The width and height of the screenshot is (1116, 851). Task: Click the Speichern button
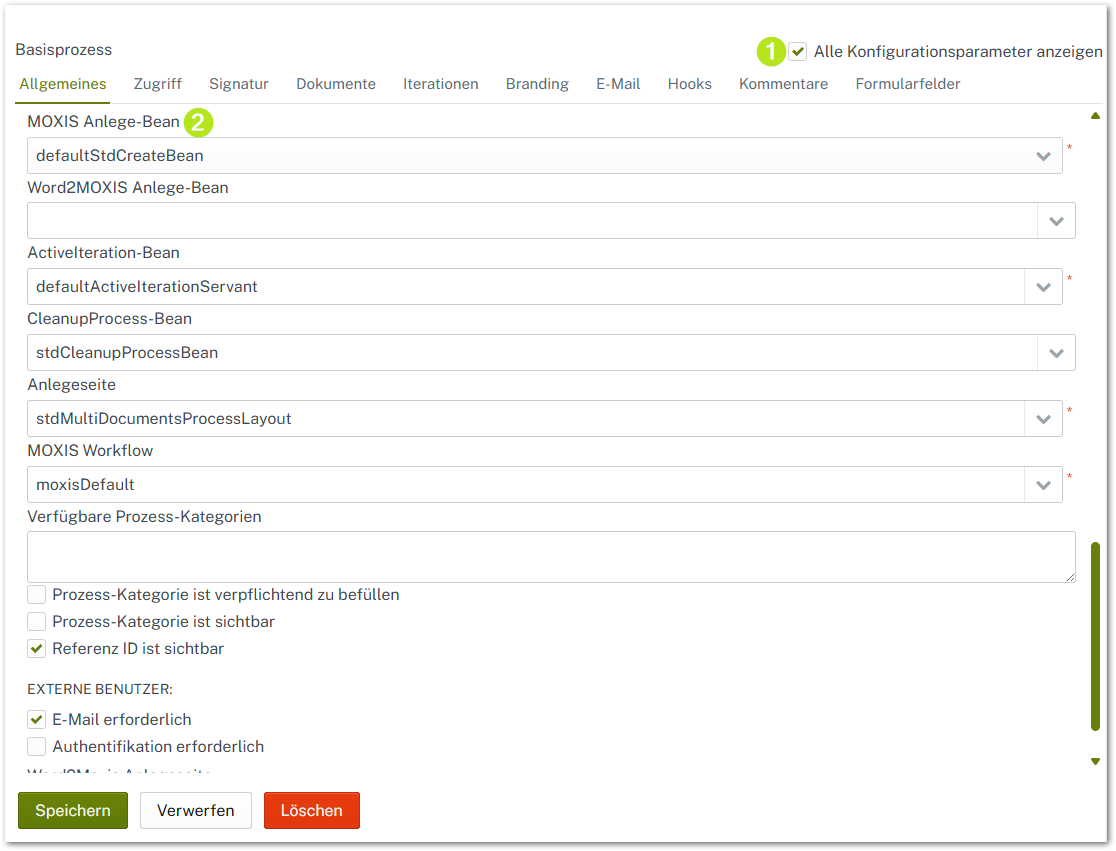pos(73,810)
